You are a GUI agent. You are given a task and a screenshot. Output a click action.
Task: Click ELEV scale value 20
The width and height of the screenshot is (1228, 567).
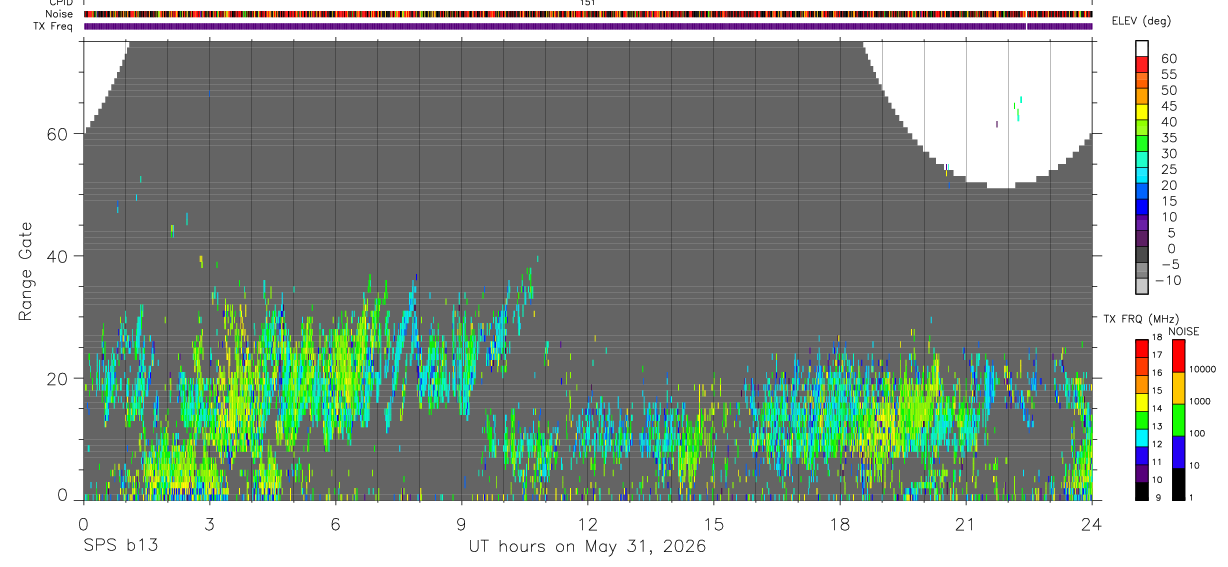click(x=1169, y=186)
